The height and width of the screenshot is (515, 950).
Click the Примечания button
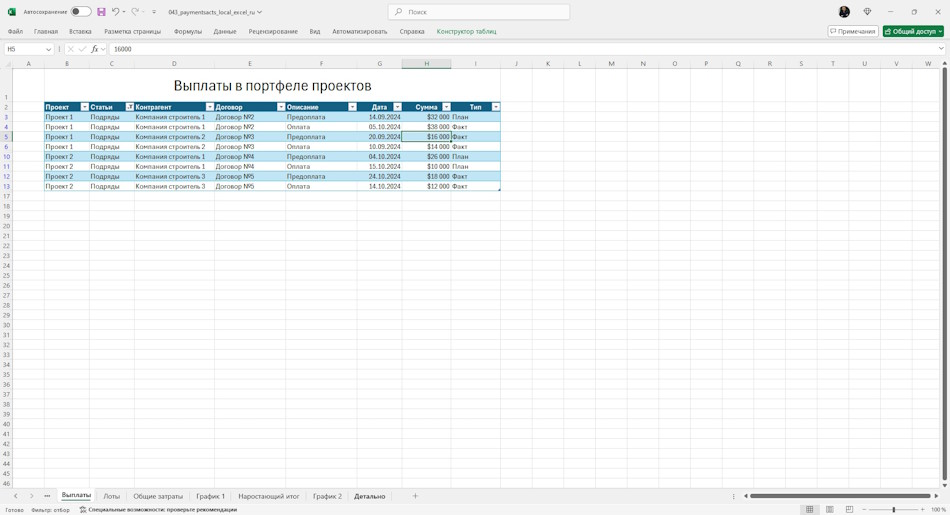(x=853, y=32)
